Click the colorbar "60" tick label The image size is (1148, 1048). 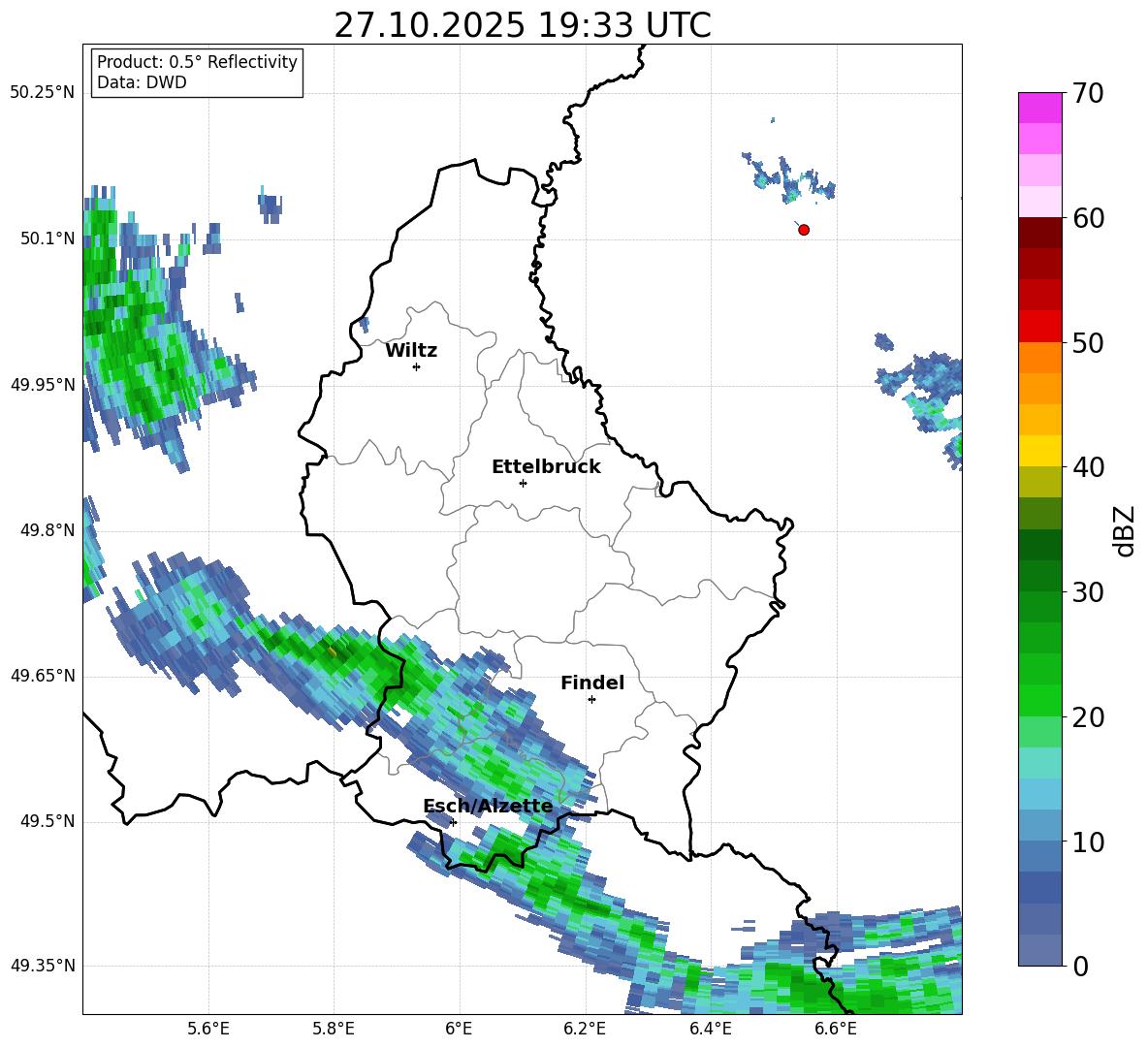point(1088,218)
